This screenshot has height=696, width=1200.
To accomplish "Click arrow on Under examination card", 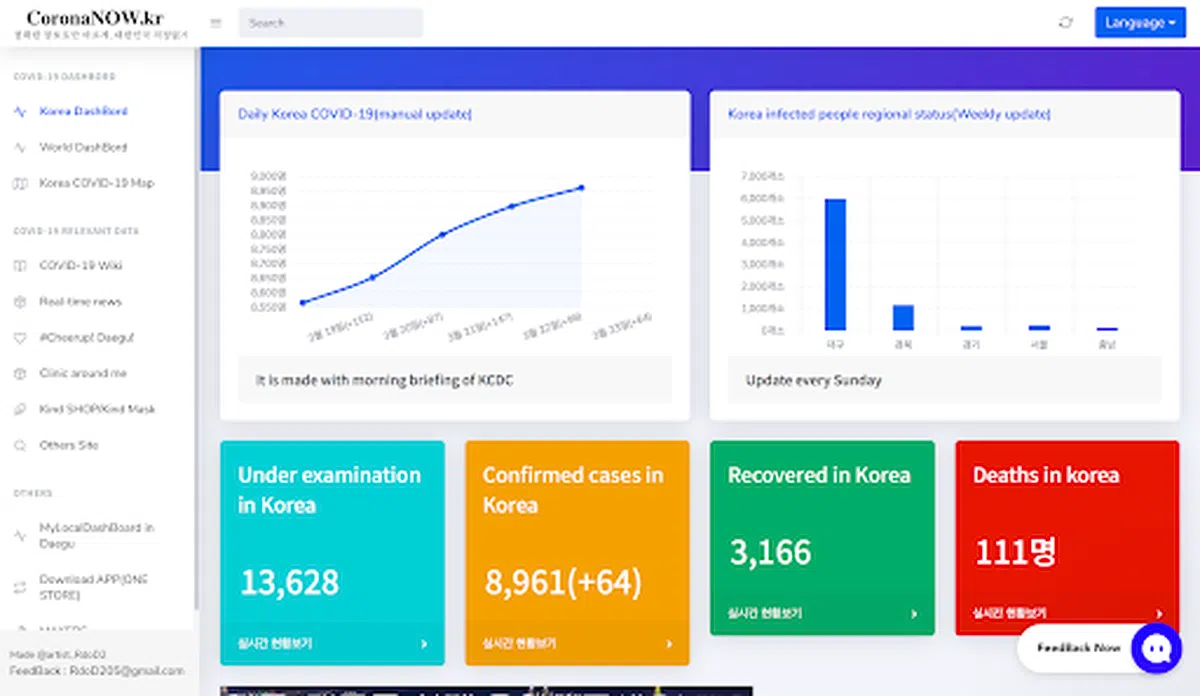I will [424, 644].
